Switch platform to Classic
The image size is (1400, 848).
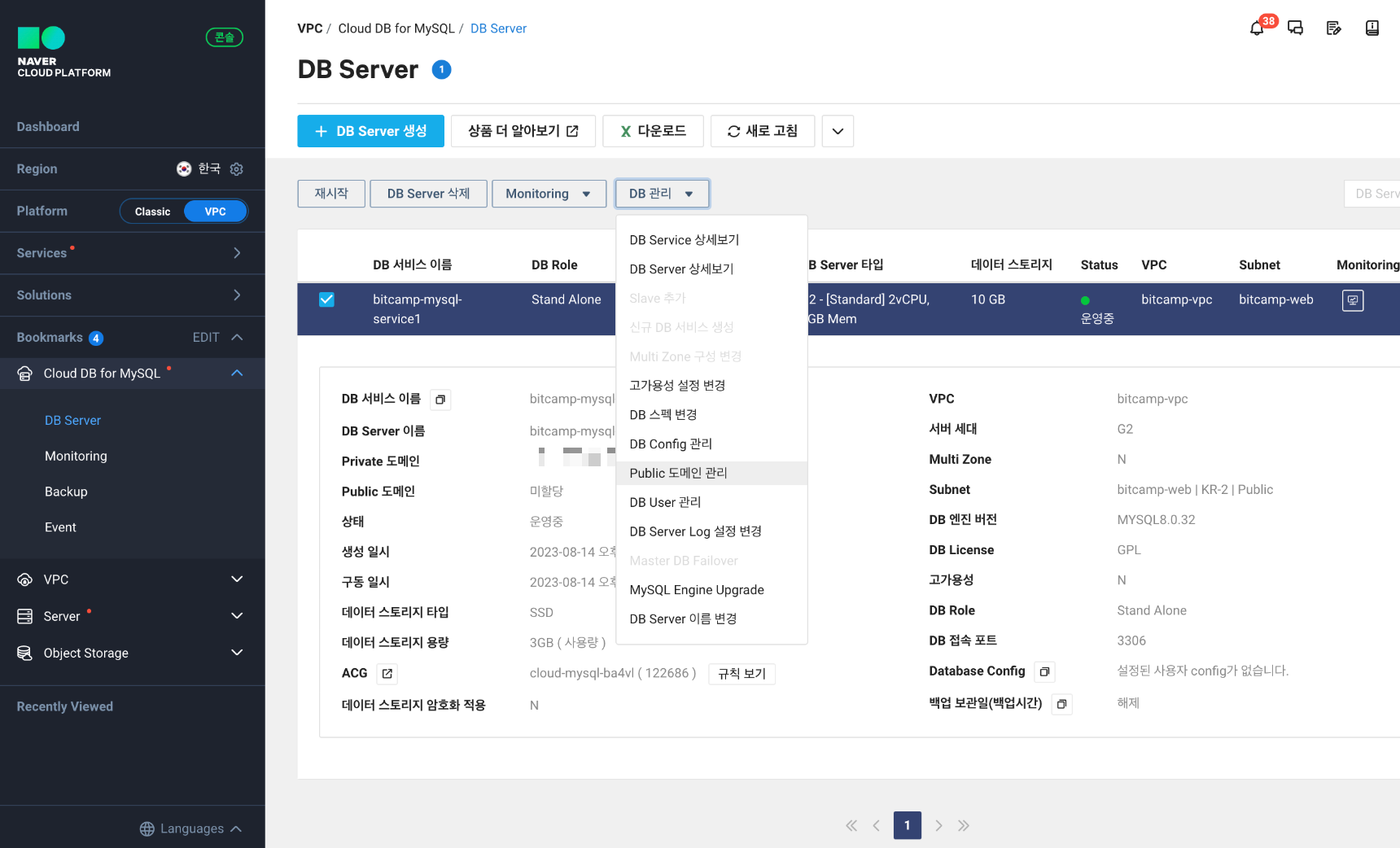click(152, 212)
